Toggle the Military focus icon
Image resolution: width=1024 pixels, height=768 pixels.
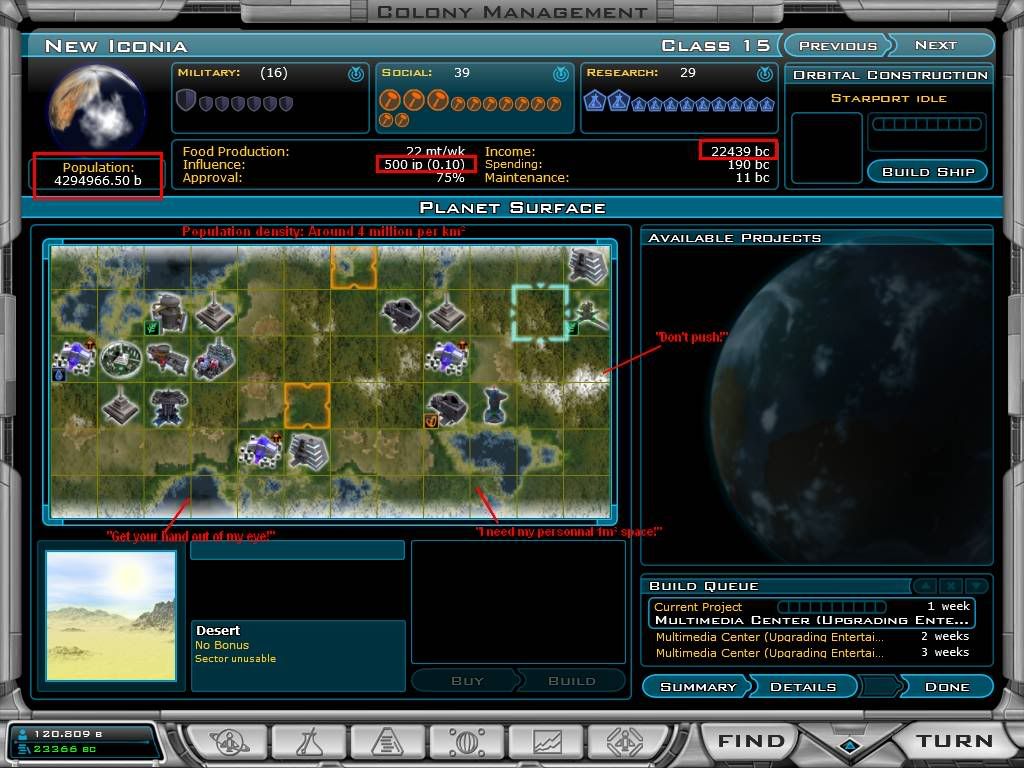(356, 74)
